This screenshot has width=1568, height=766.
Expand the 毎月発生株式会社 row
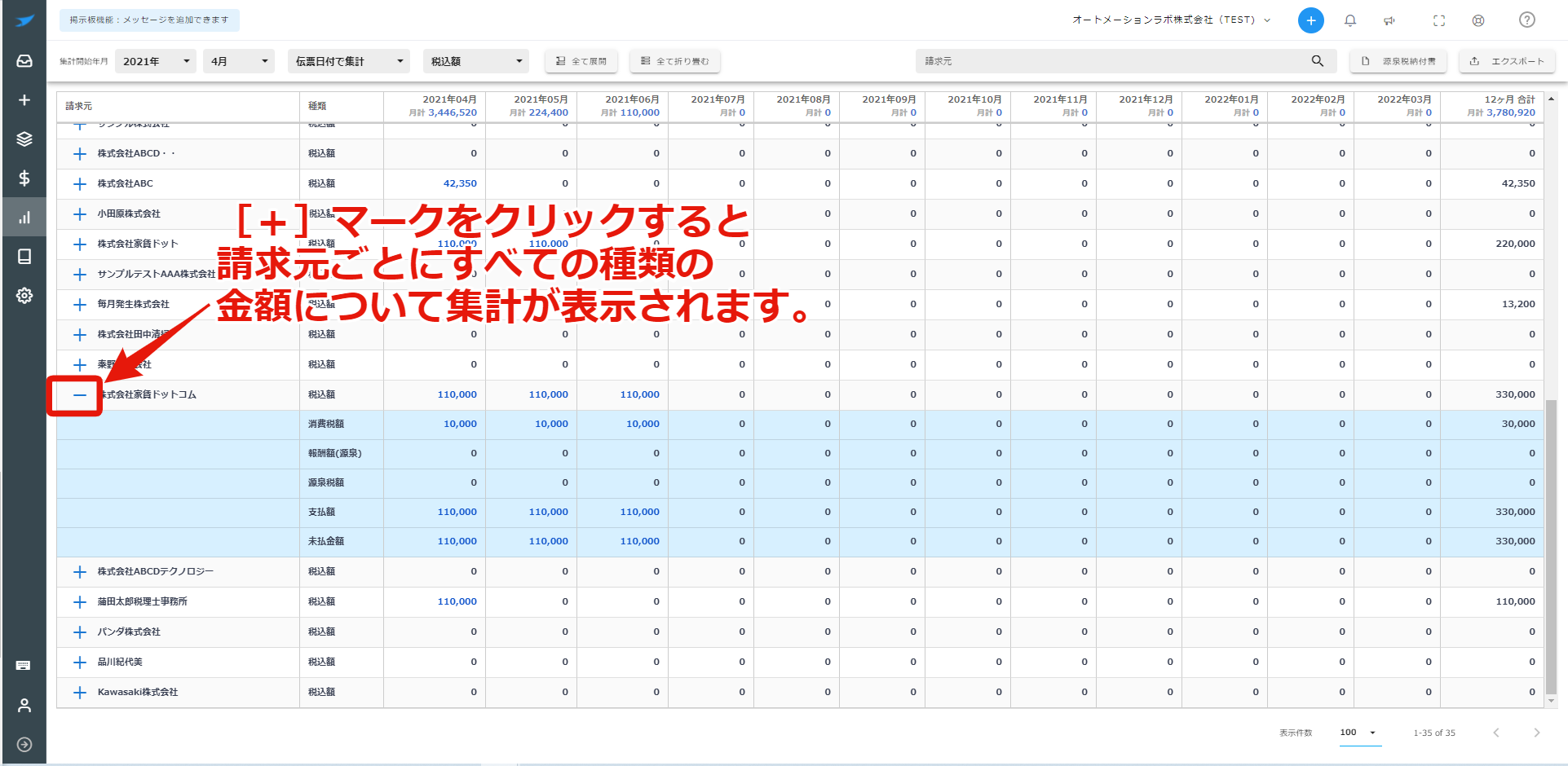80,305
